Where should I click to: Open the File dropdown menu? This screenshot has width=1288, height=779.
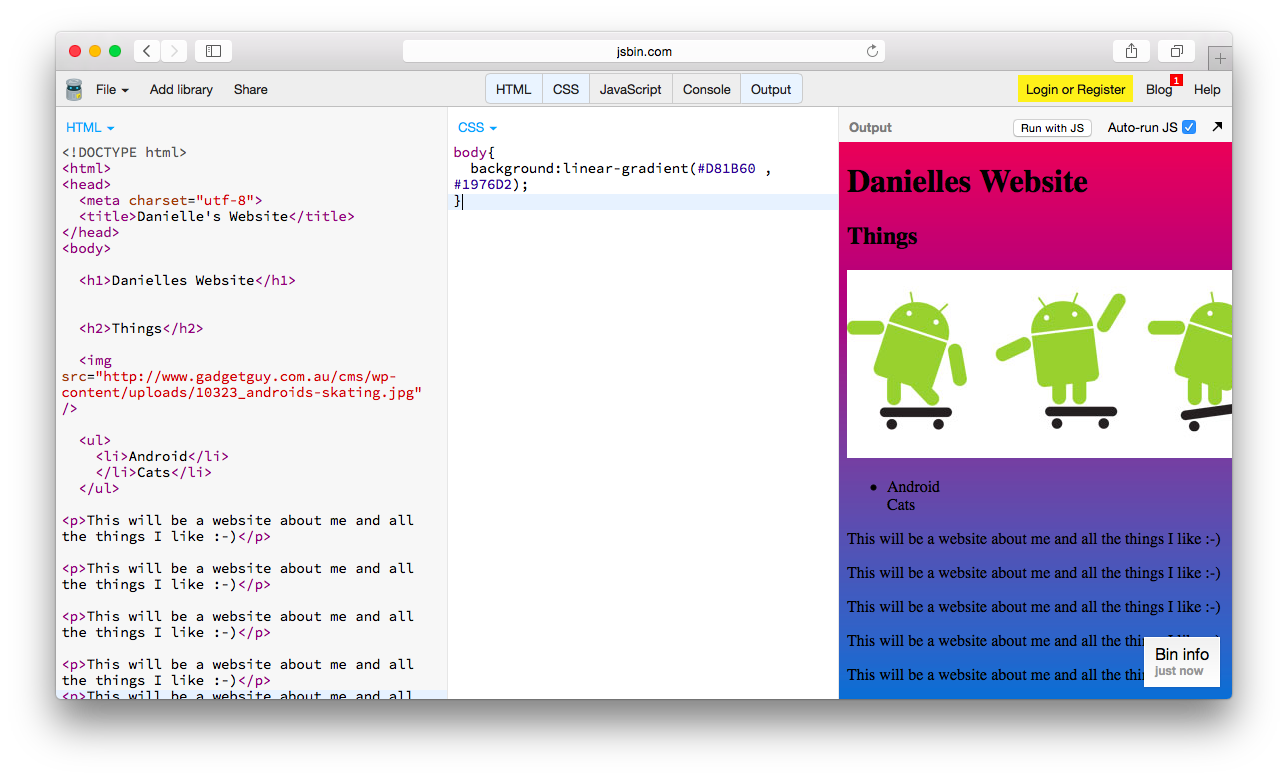pyautogui.click(x=112, y=89)
